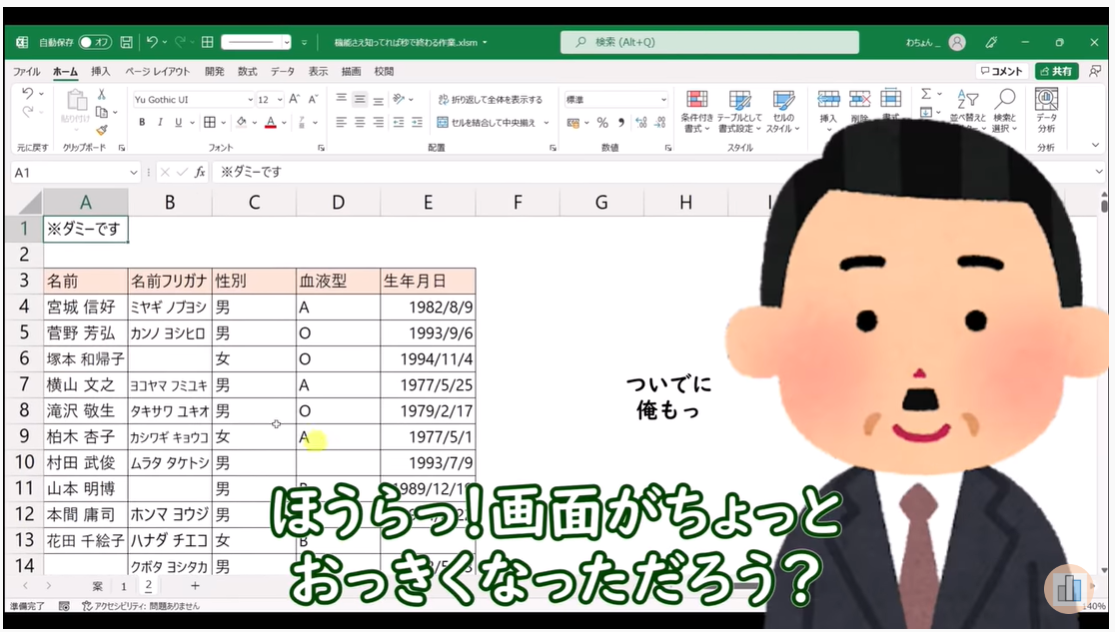This screenshot has height=632, width=1115.
Task: Expand the Yu Gothic UI font dropdown
Action: [x=250, y=100]
